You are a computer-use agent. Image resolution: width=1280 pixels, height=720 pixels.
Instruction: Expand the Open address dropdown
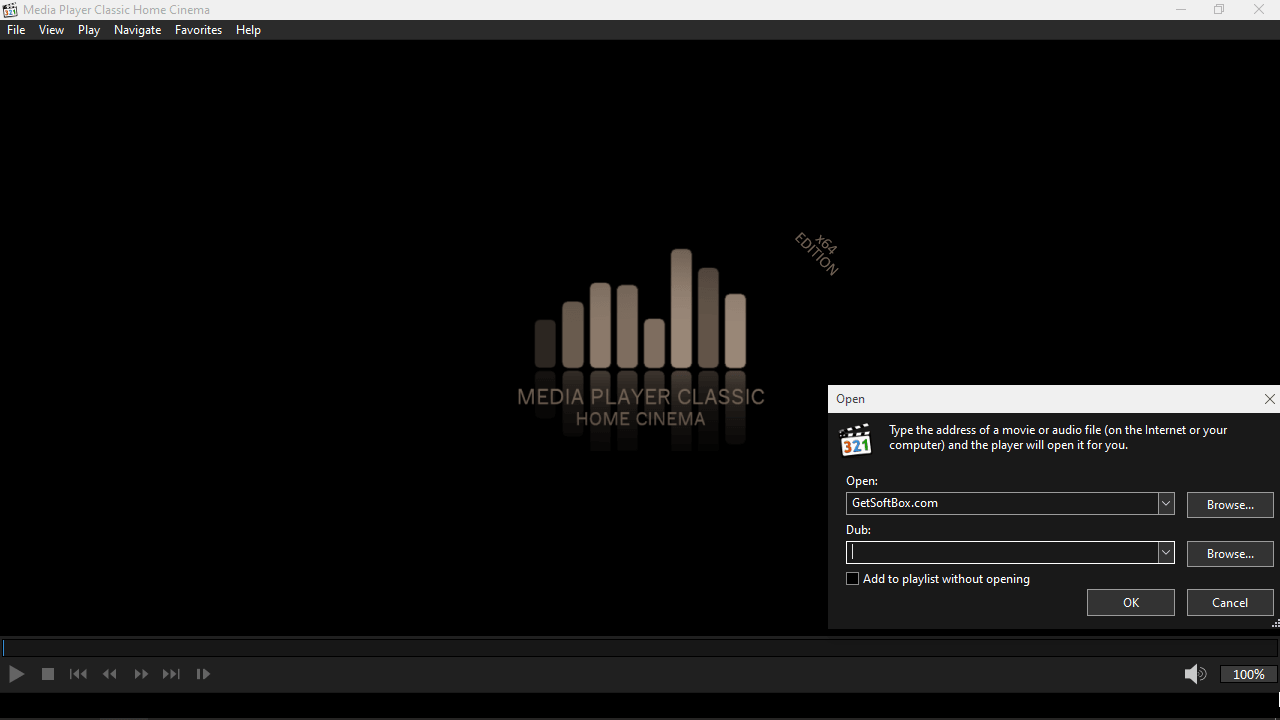point(1166,503)
